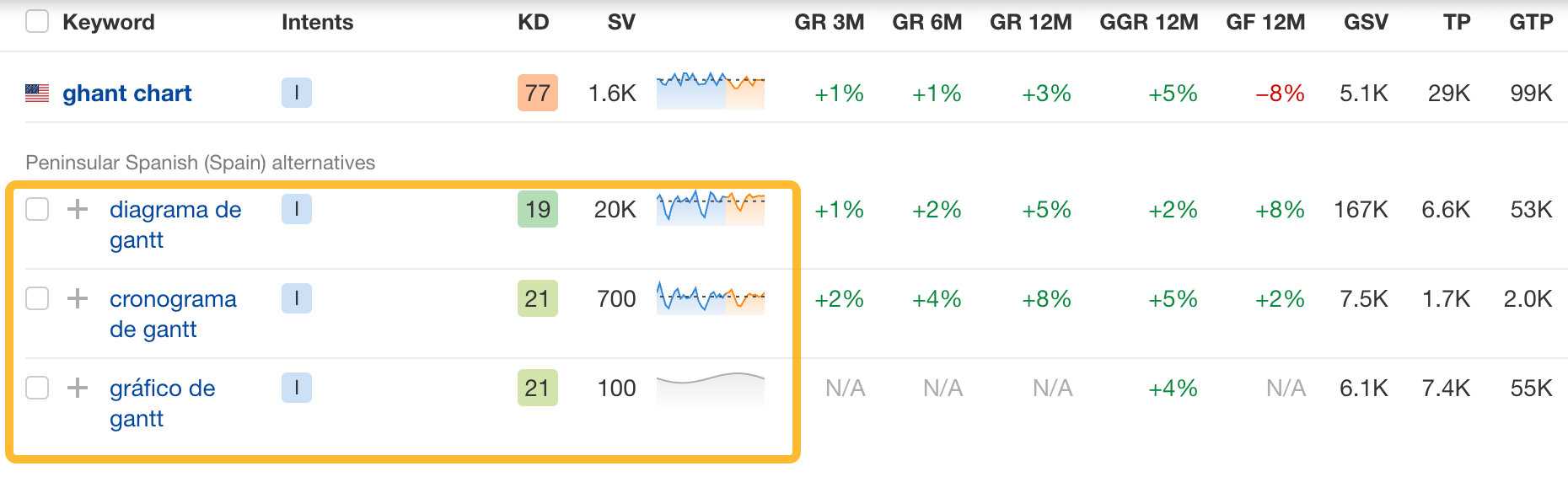Click the US flag icon beside ghant chart
The image size is (1568, 477).
(37, 94)
